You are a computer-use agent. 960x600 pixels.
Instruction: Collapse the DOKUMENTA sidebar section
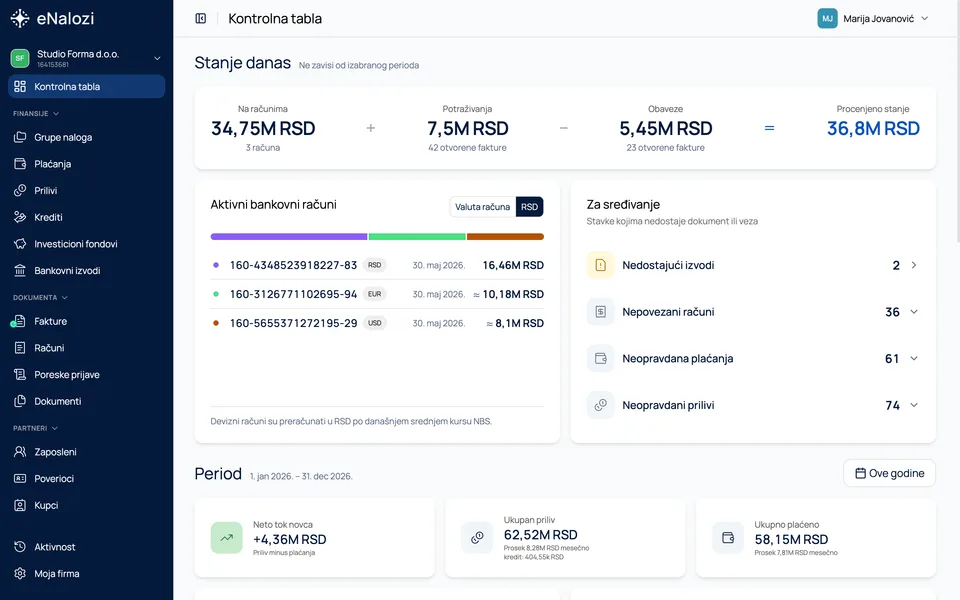pyautogui.click(x=40, y=298)
